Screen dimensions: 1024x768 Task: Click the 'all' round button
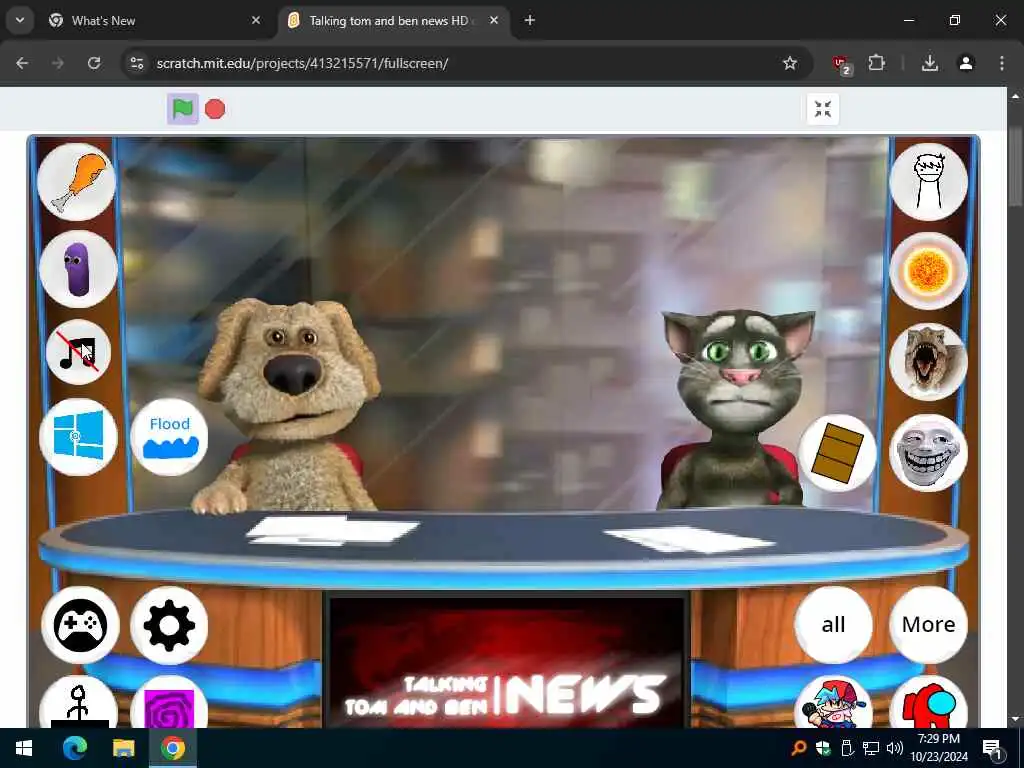[x=833, y=625]
